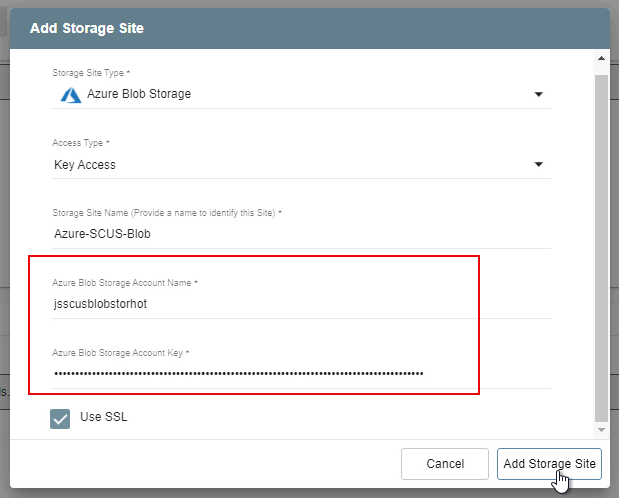Open the Access Type dropdown arrow
This screenshot has width=619, height=498.
(538, 165)
